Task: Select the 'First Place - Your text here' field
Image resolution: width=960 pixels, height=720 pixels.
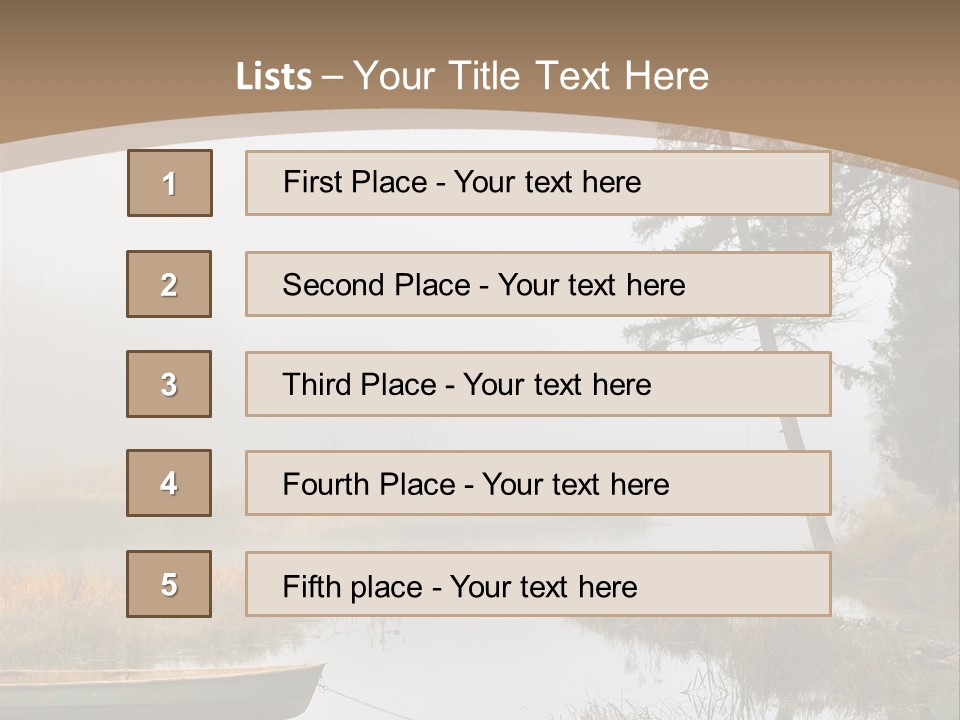Action: coord(538,183)
